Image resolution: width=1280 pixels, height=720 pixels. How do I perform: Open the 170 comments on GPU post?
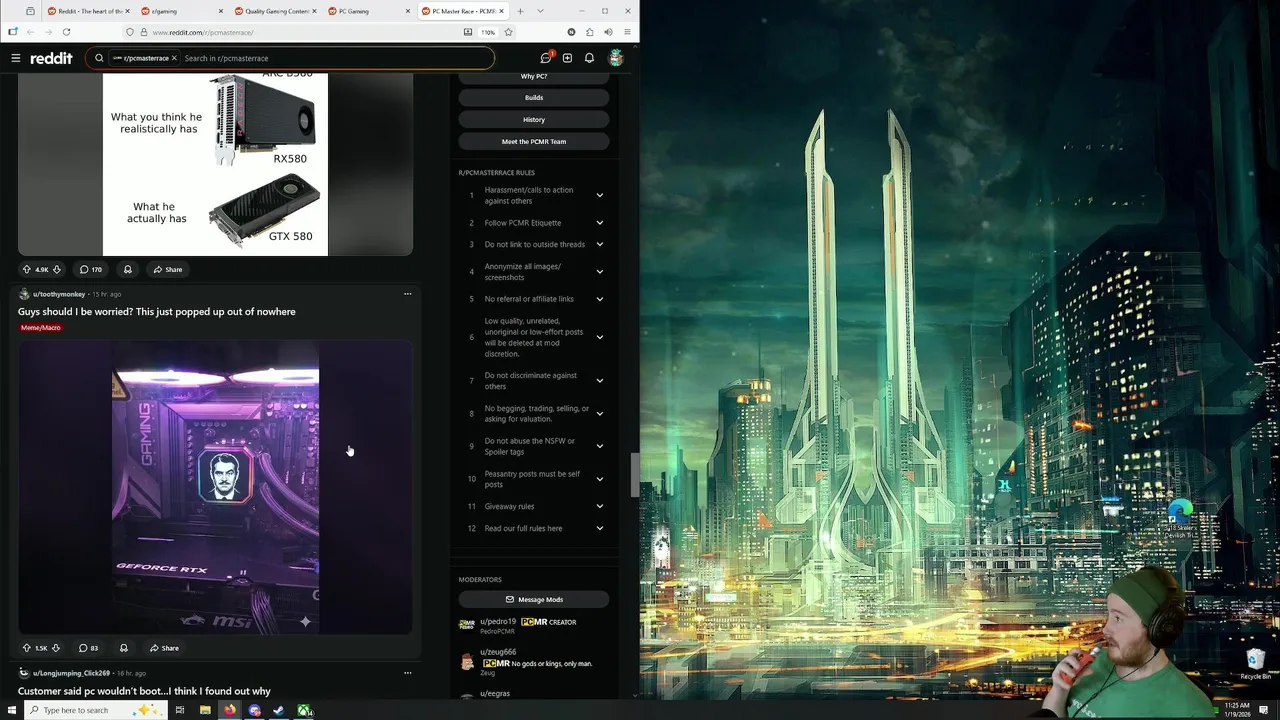click(x=91, y=269)
